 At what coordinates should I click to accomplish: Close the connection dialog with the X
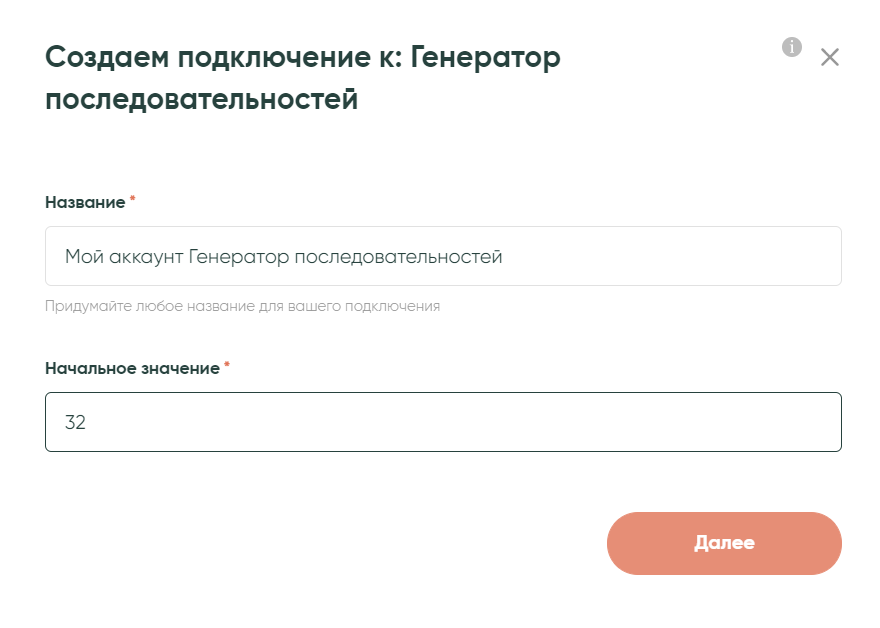829,57
